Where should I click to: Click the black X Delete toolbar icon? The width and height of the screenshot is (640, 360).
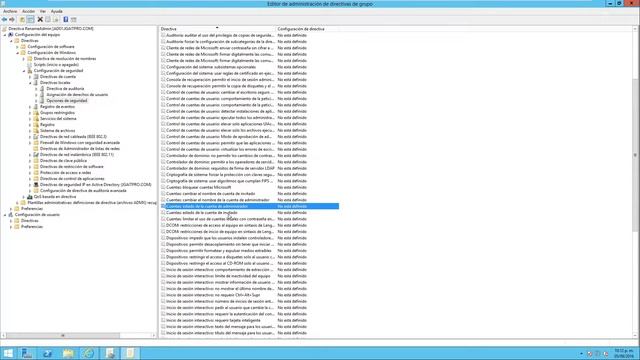click(40, 20)
